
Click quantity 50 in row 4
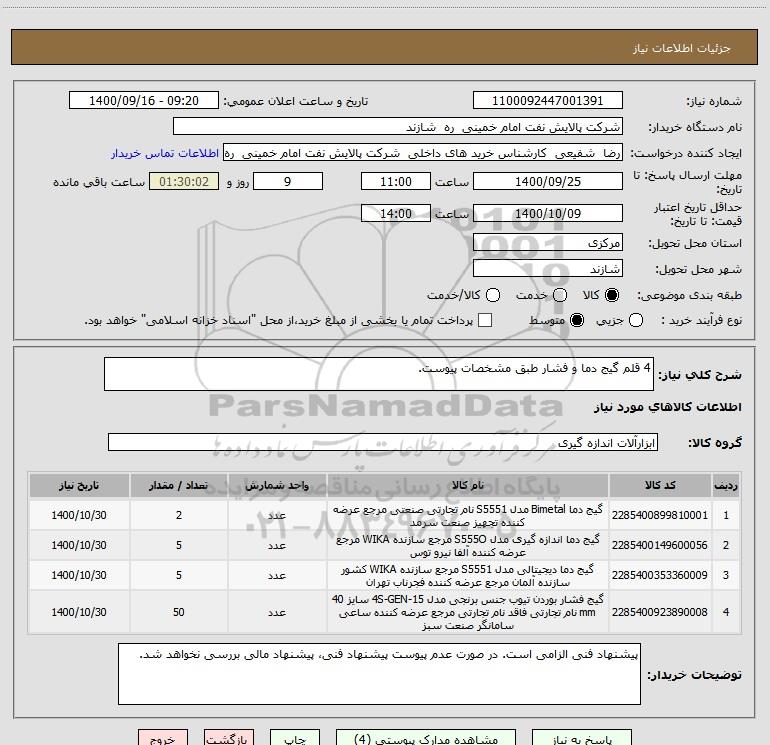pos(179,612)
